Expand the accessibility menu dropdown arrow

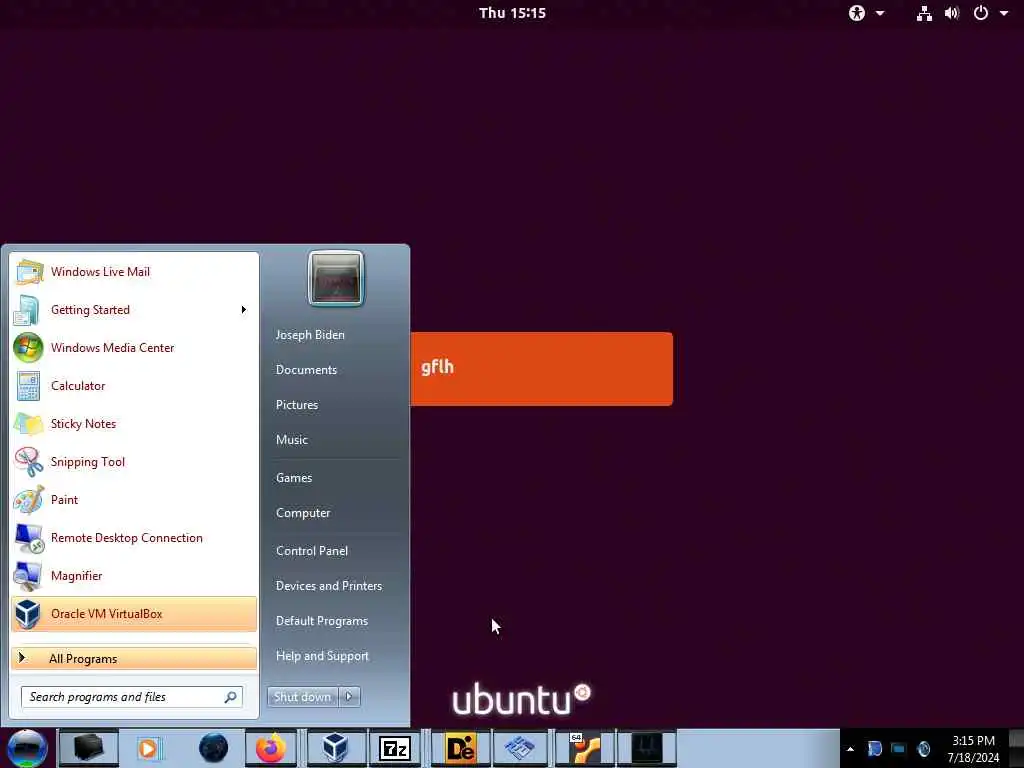coord(880,13)
